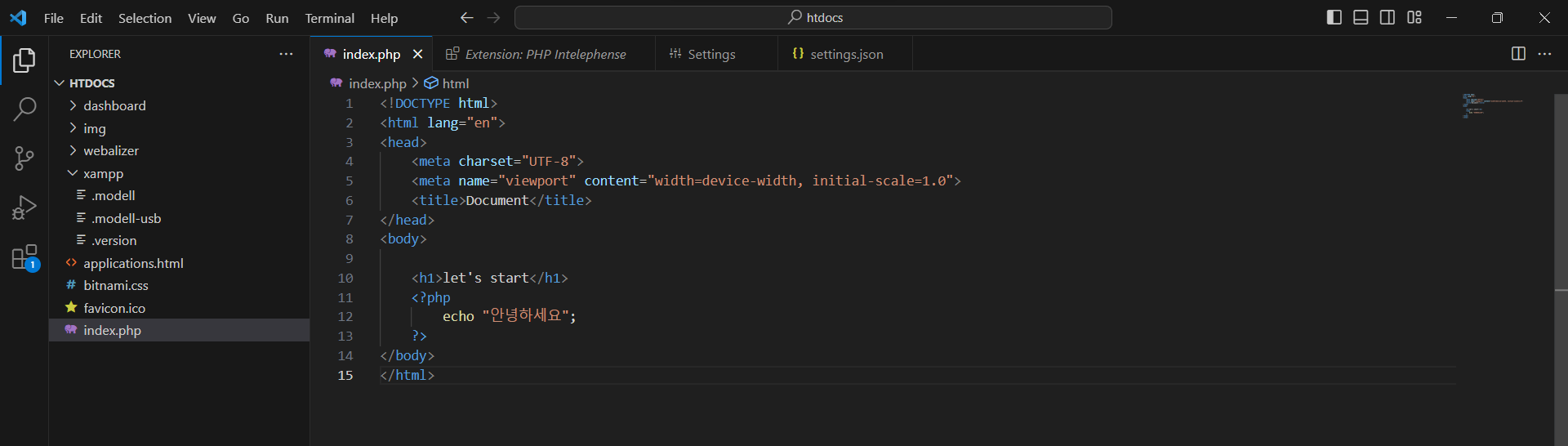Open the Selection menu
Image resolution: width=1568 pixels, height=446 pixels.
point(145,18)
